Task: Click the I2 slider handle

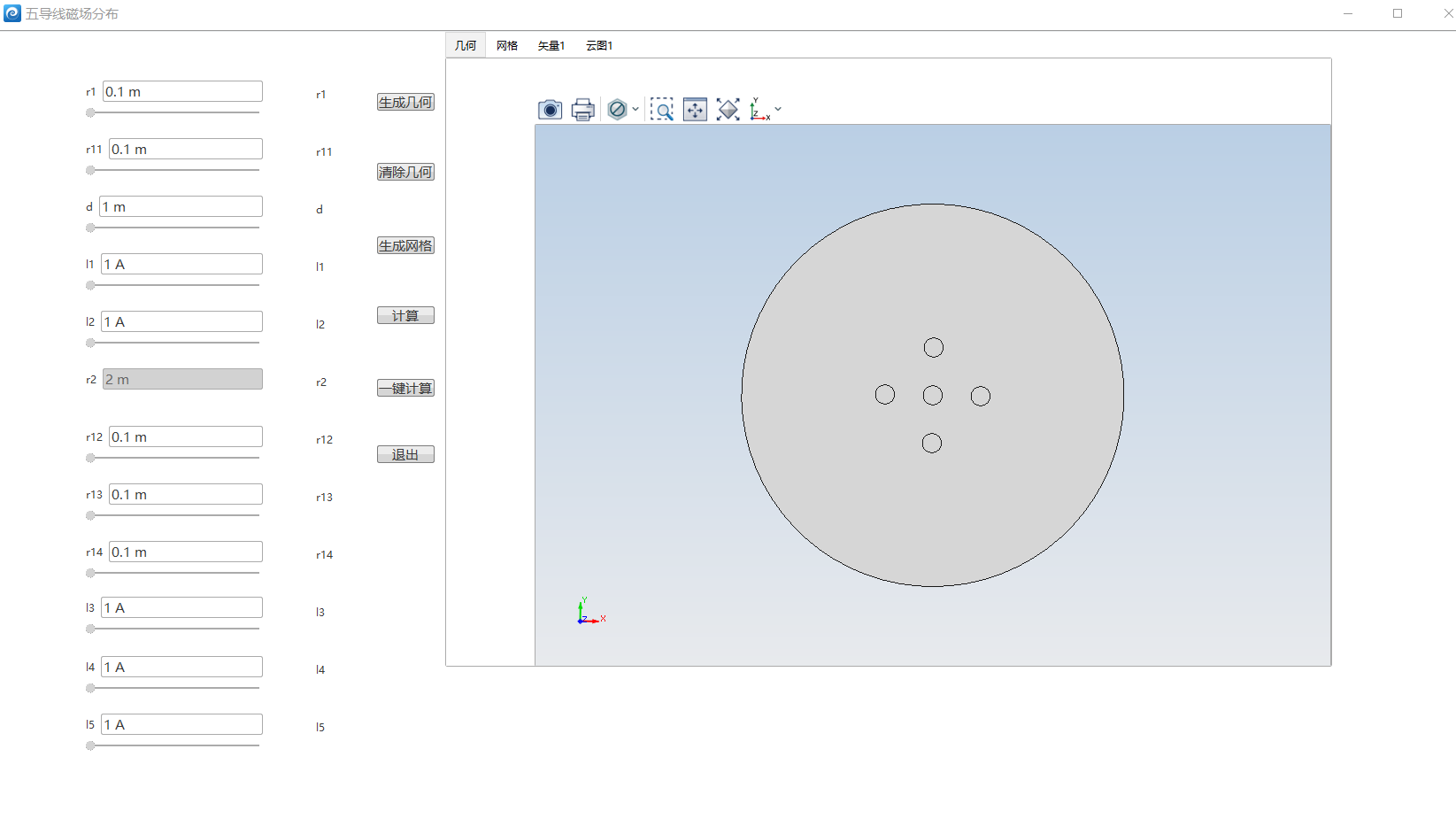Action: coord(90,343)
